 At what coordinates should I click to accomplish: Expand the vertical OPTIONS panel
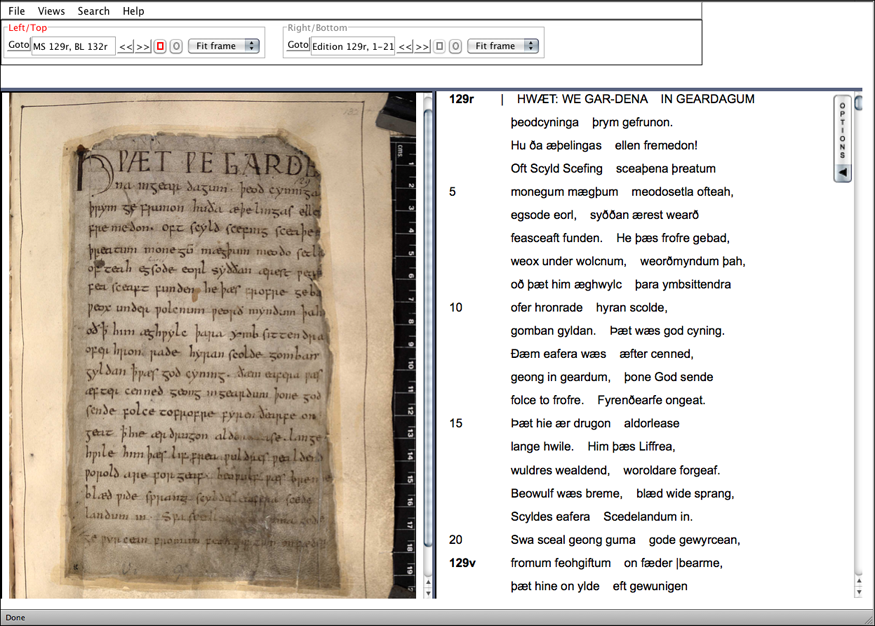click(x=843, y=139)
